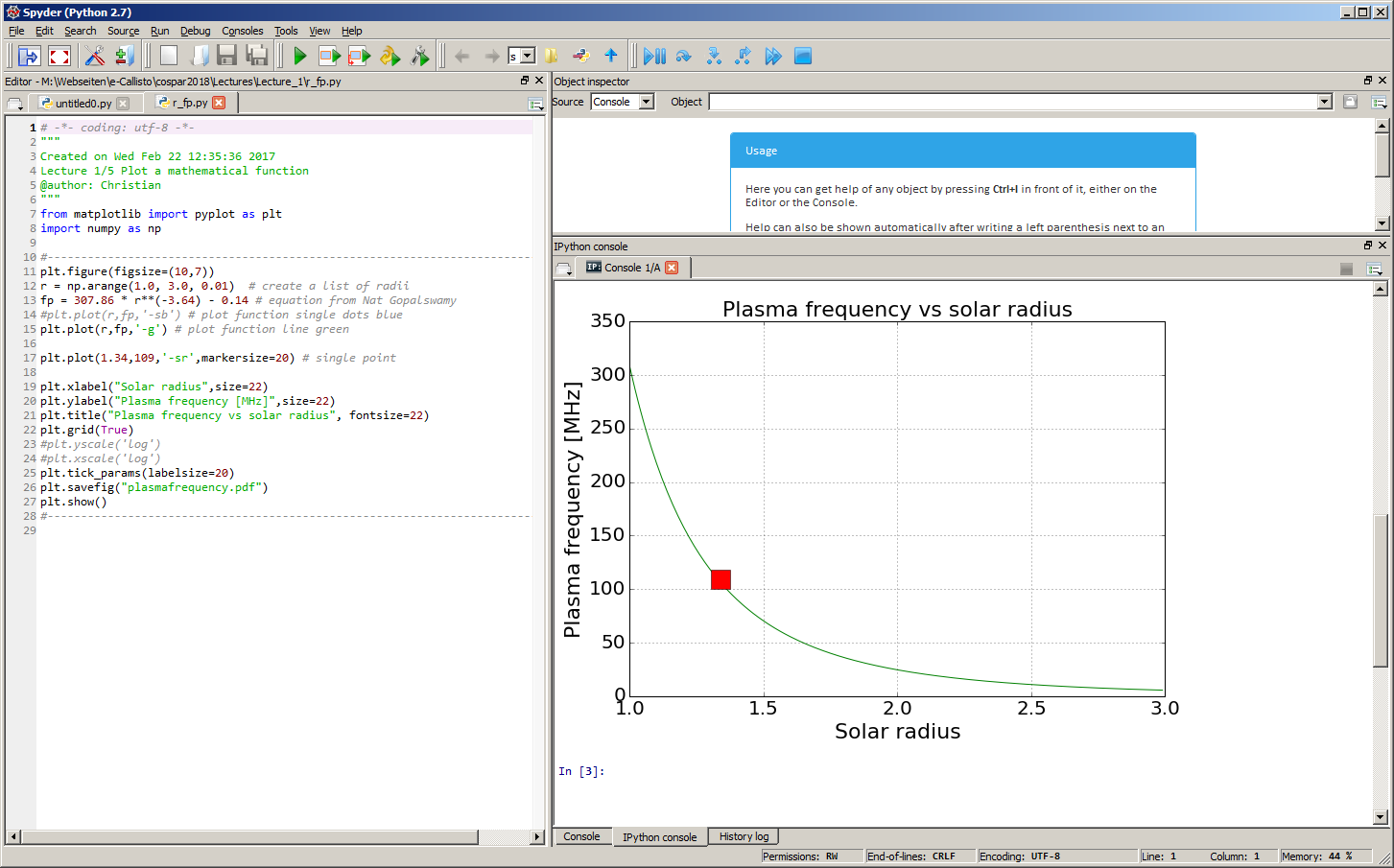Switch to the untitled0.py editor tab
Viewport: 1394px width, 868px height.
click(x=83, y=103)
